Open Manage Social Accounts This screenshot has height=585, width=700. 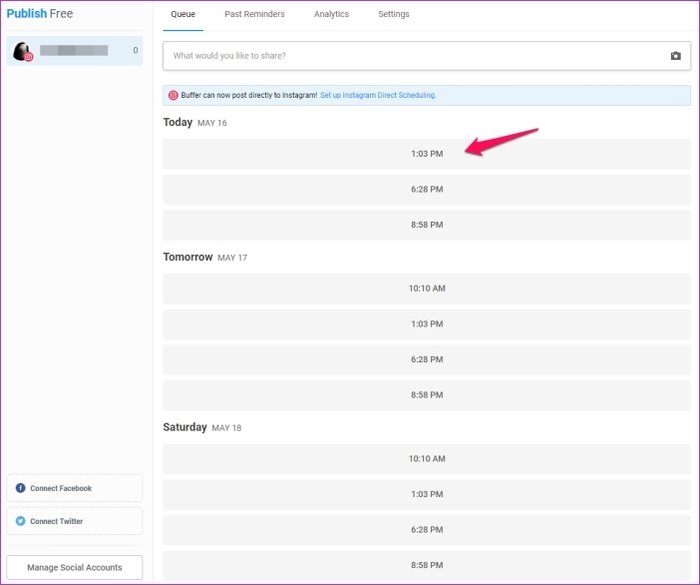coord(74,567)
